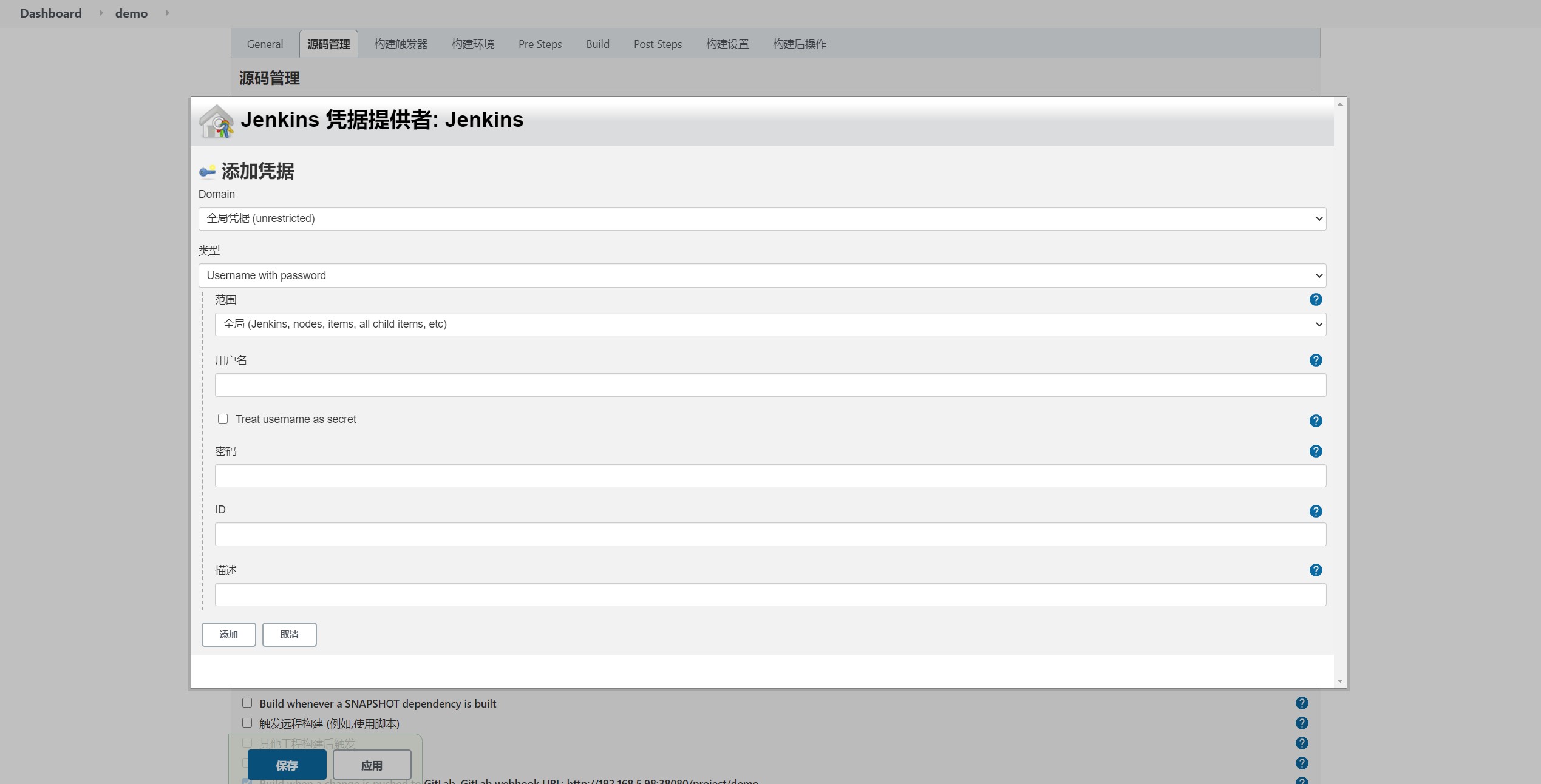Open help for the ID field
The width and height of the screenshot is (1541, 784).
click(1316, 512)
